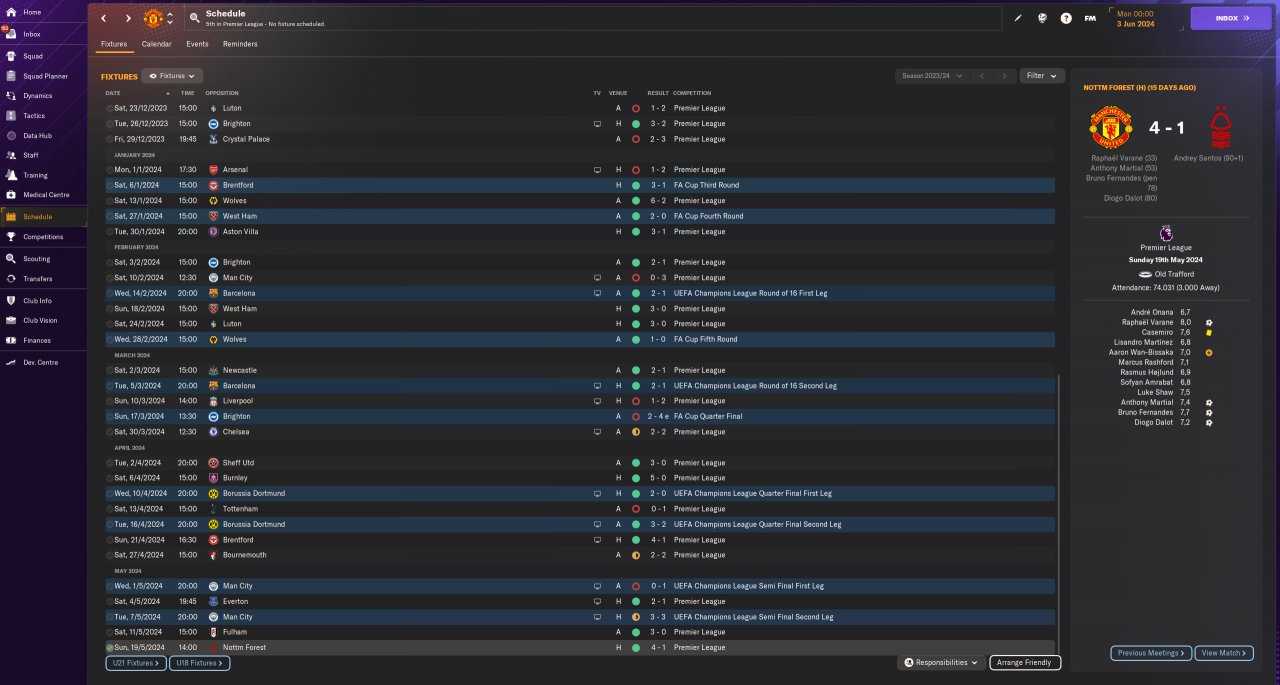The image size is (1280, 685).
Task: Toggle the circle on Sat, 23/12/2023 row
Action: [109, 108]
